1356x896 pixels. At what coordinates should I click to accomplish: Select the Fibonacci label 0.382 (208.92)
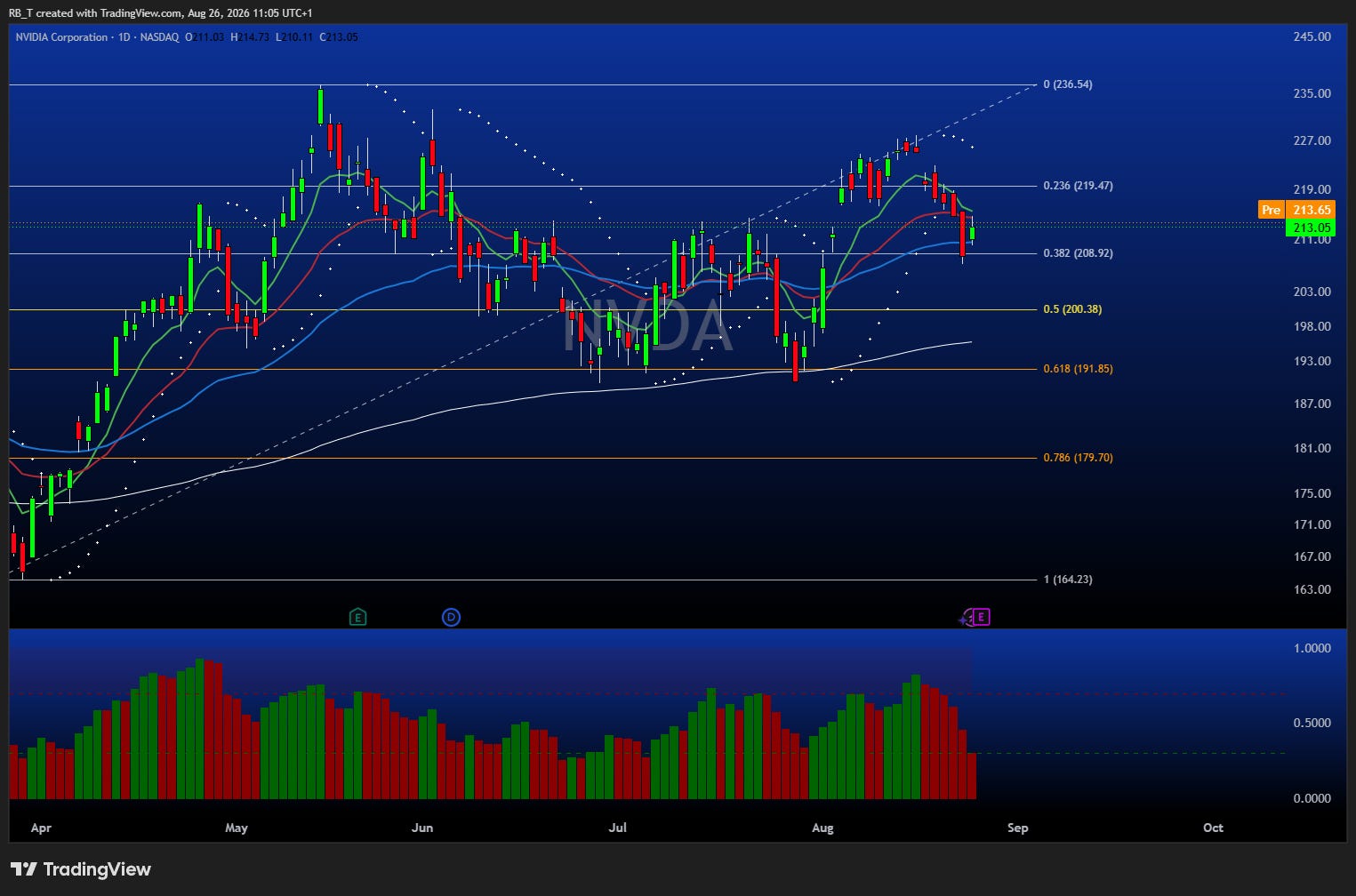click(1078, 253)
